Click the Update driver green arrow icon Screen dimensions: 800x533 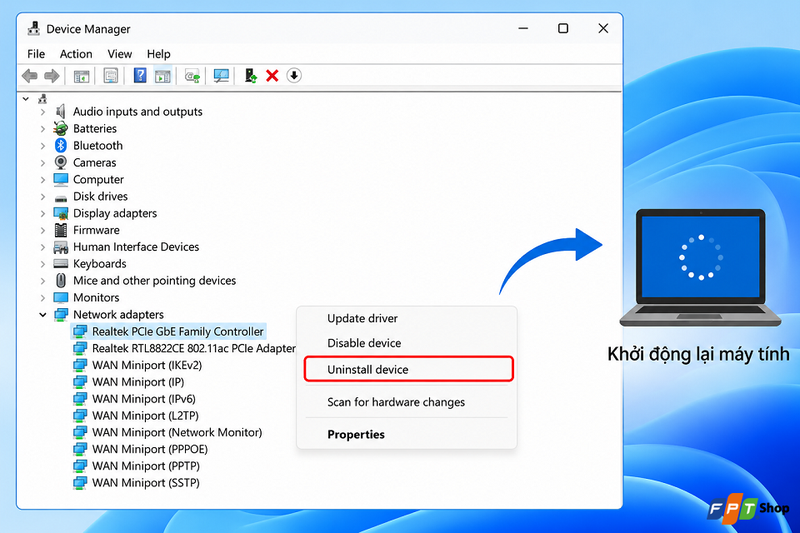[x=250, y=76]
